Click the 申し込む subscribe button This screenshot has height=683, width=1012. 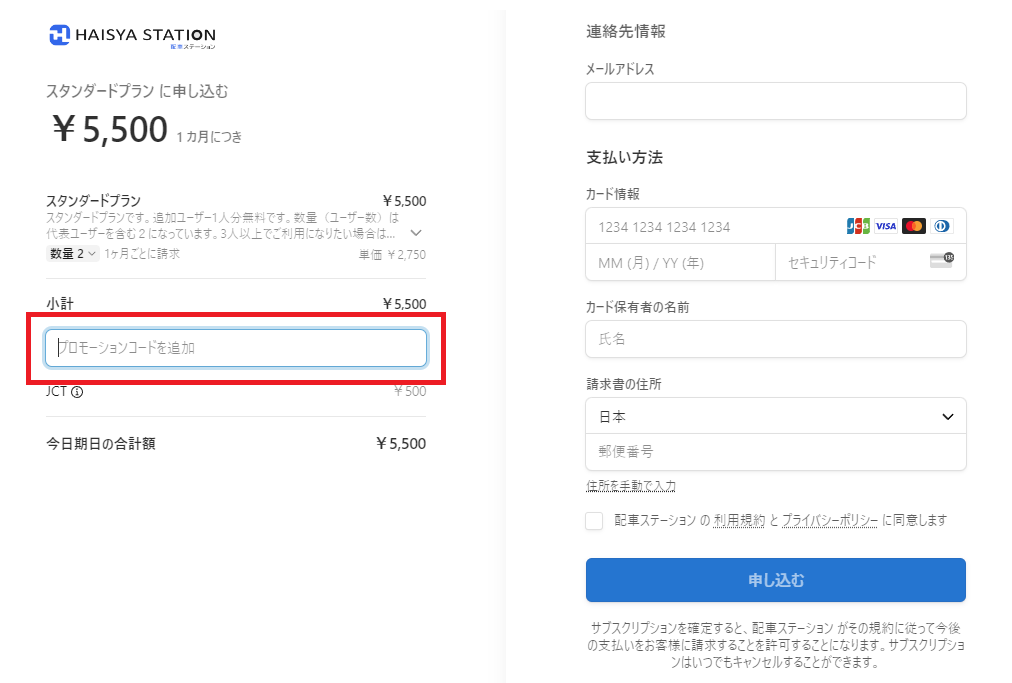pos(775,580)
